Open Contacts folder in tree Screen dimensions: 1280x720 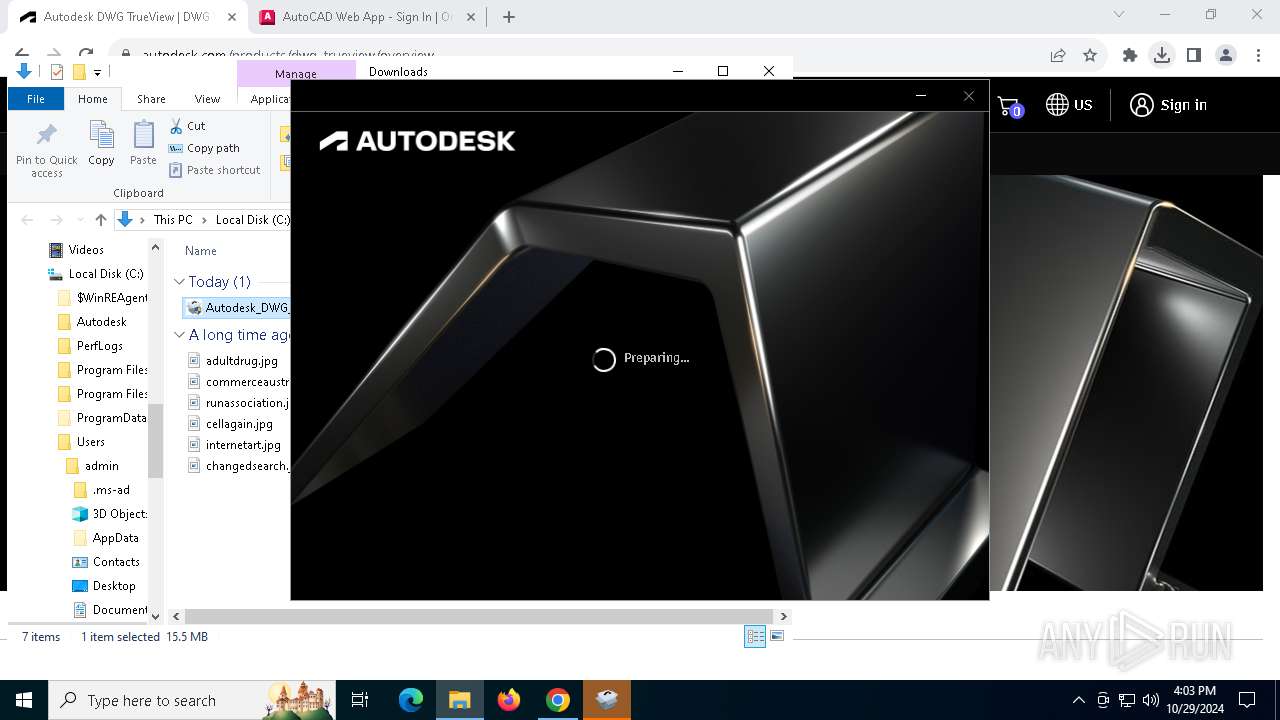[x=116, y=562]
